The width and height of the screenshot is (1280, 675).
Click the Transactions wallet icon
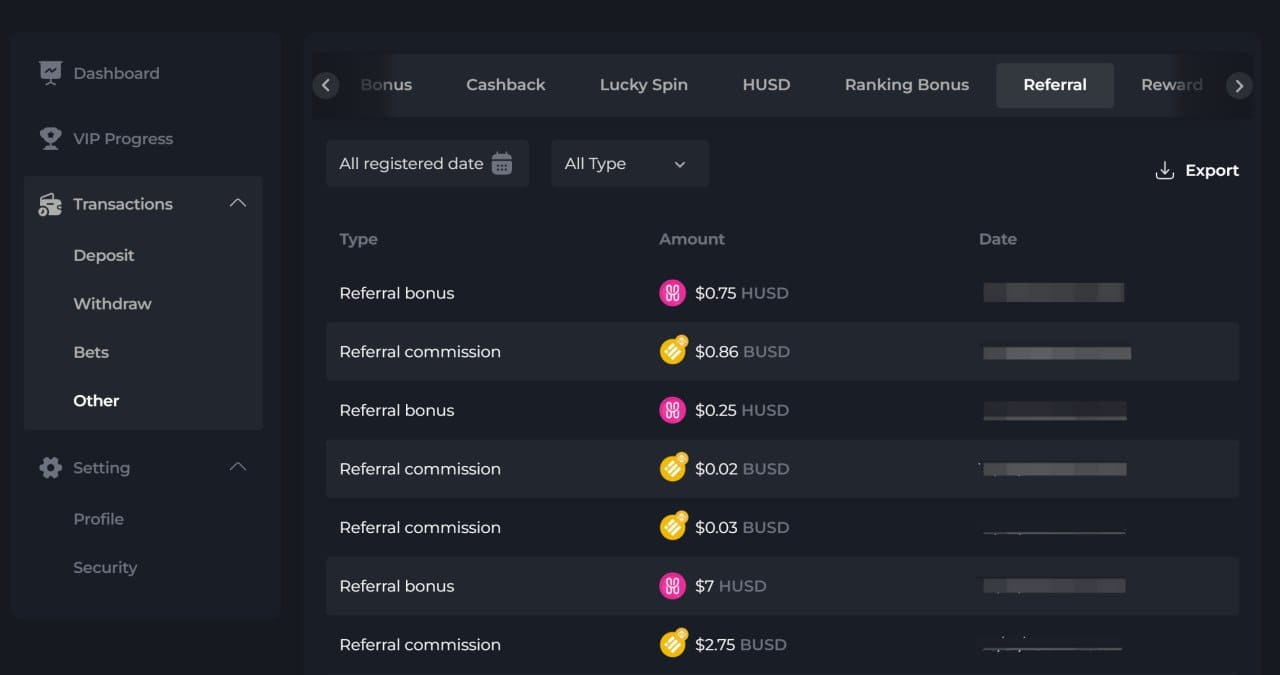pyautogui.click(x=50, y=204)
